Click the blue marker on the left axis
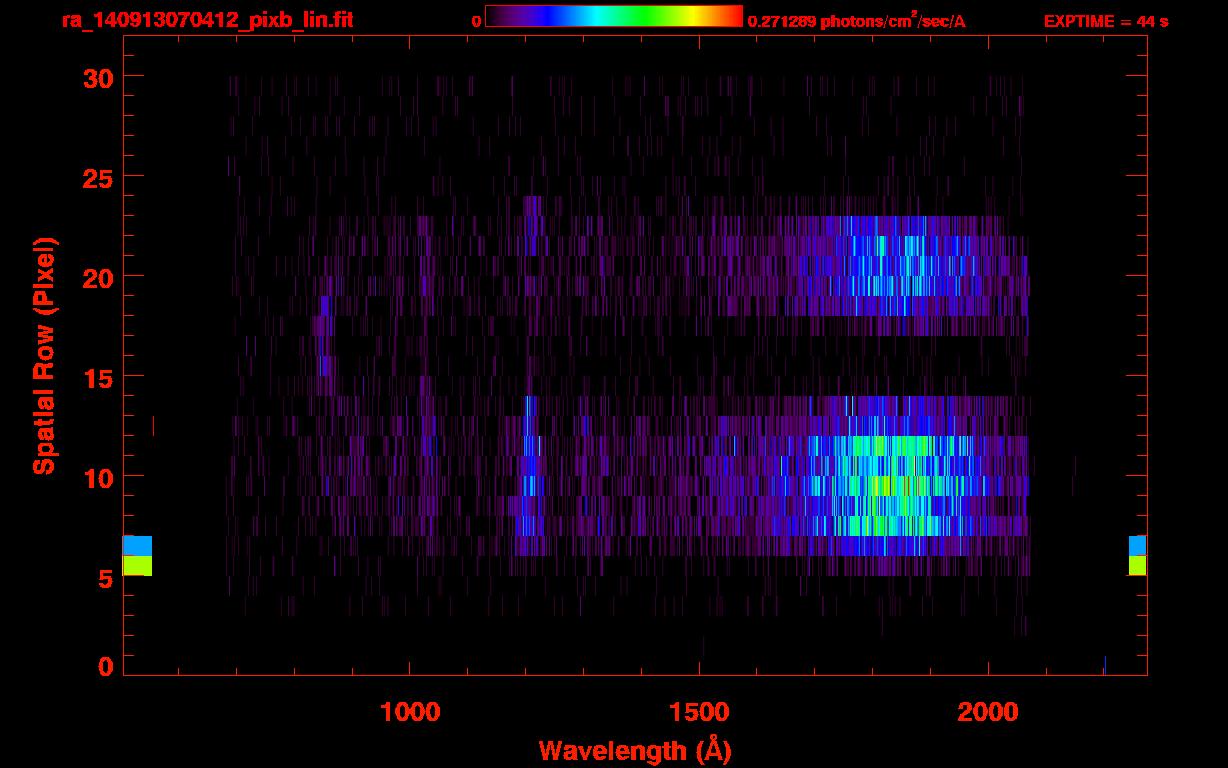This screenshot has width=1228, height=768. pos(137,546)
